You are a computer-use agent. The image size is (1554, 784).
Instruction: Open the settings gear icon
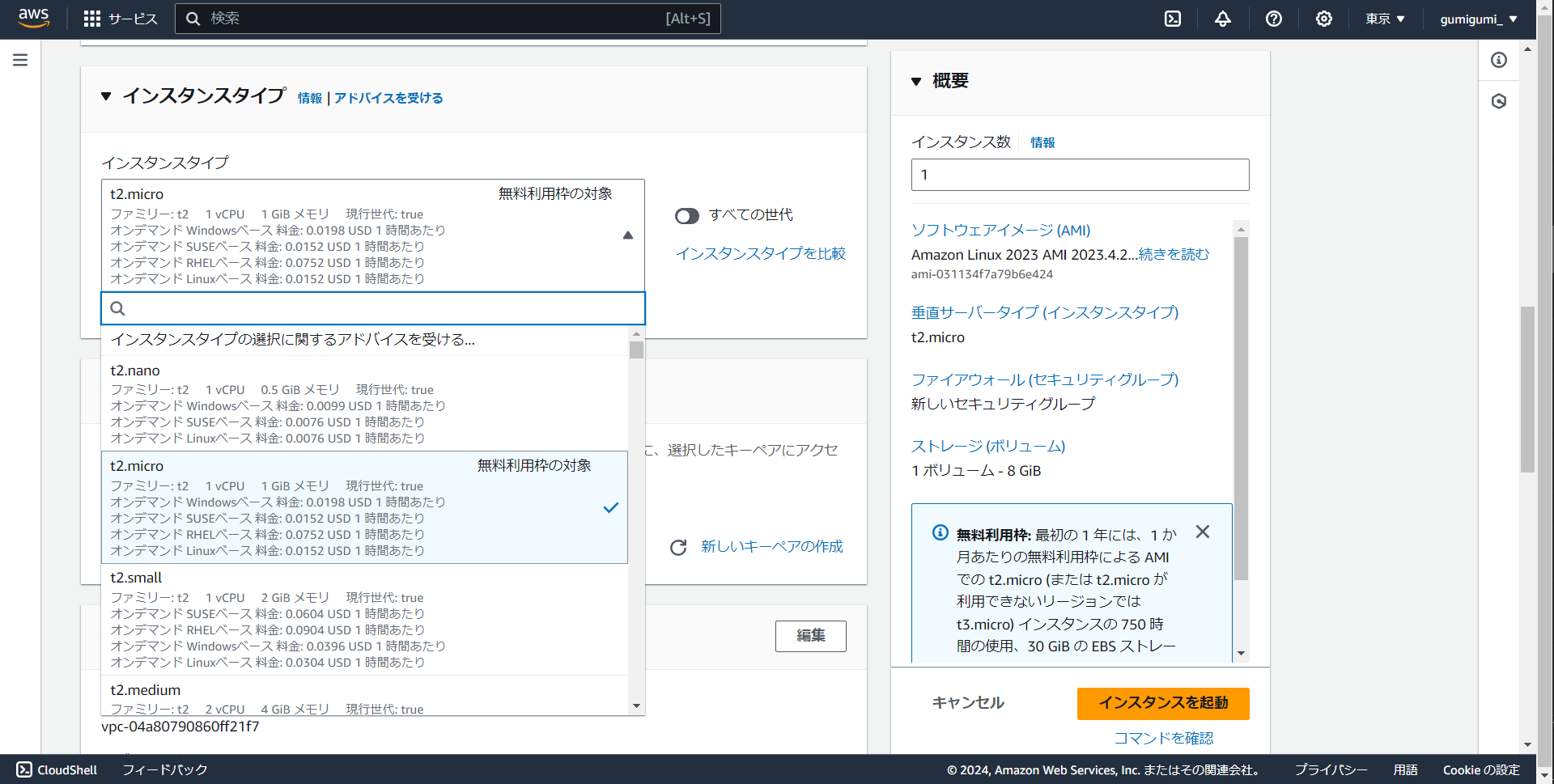tap(1324, 18)
